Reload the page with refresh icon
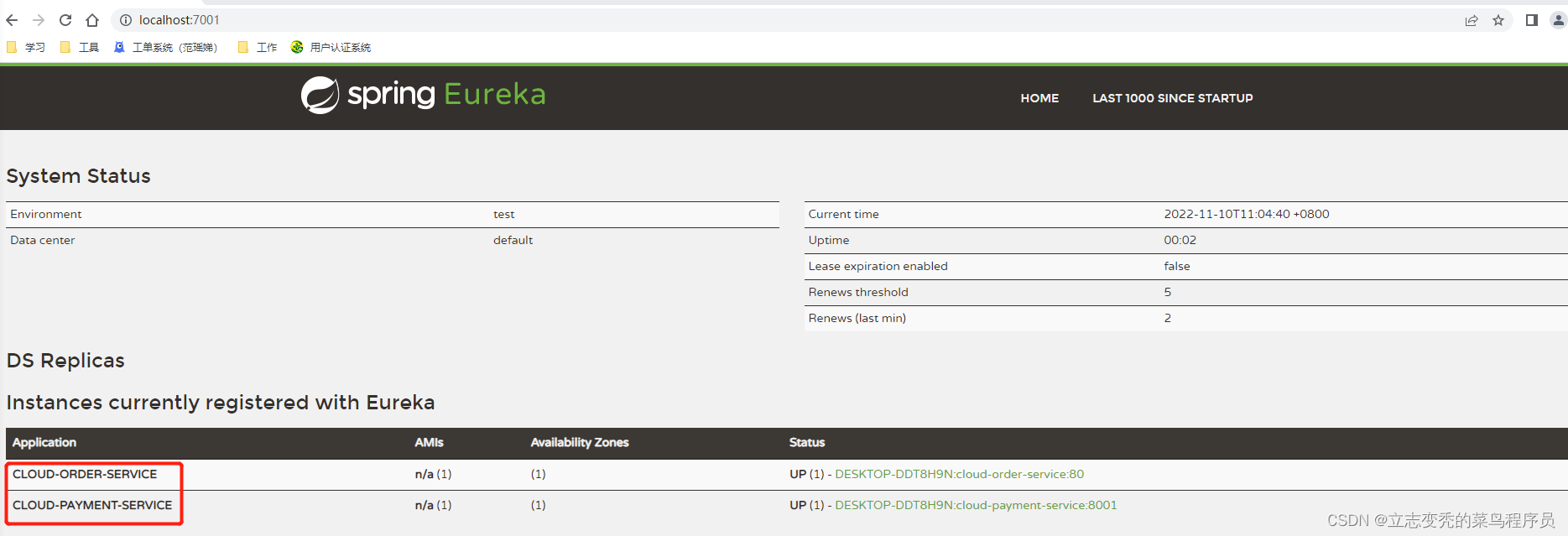1568x536 pixels. tap(65, 20)
